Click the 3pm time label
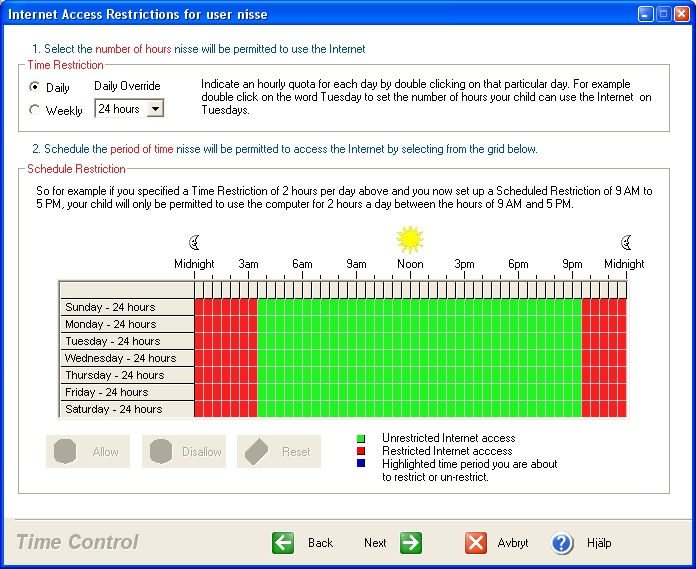The height and width of the screenshot is (569, 696). pyautogui.click(x=464, y=264)
